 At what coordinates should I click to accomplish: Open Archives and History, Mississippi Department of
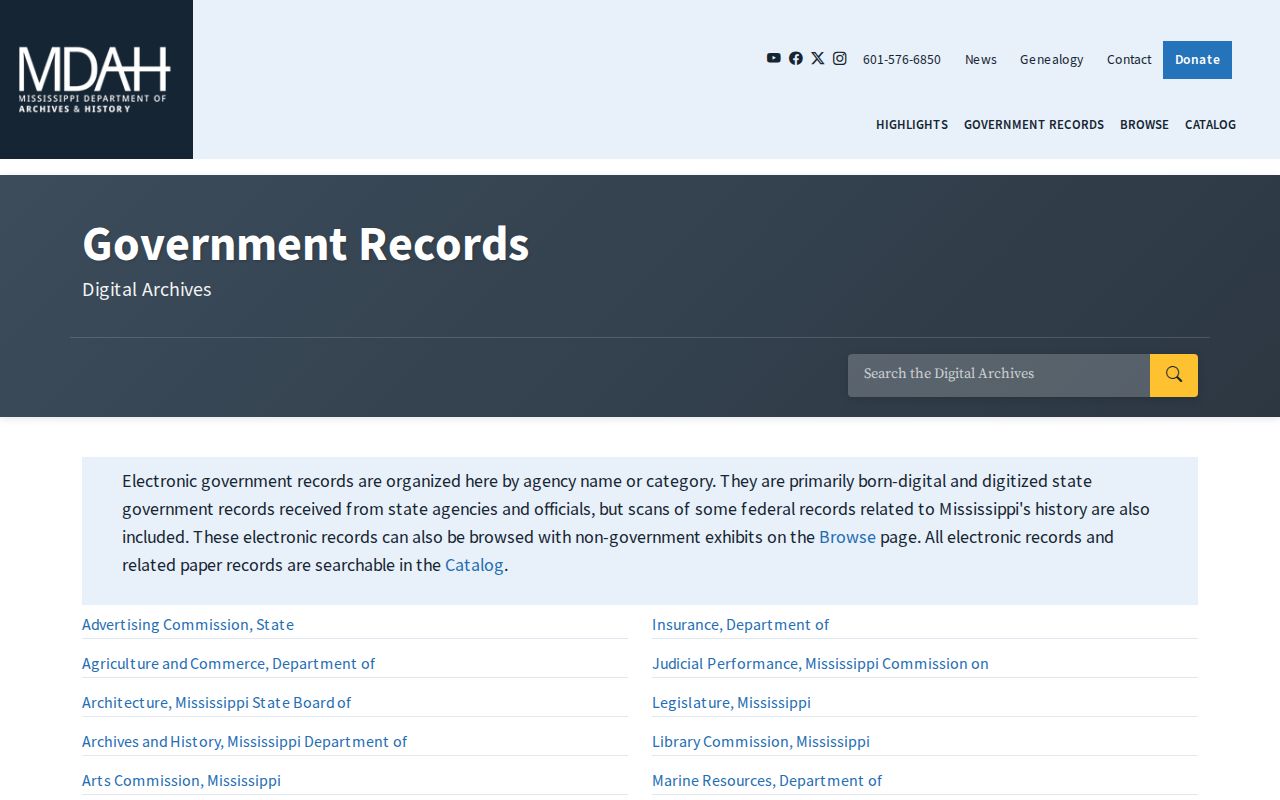pos(245,741)
